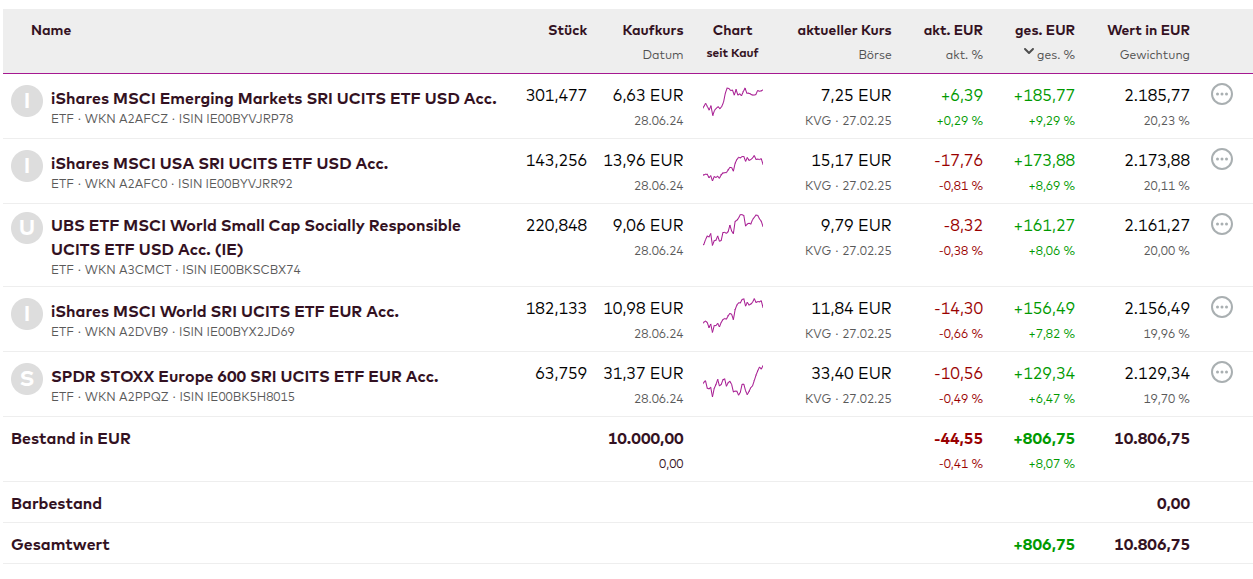Open more options for SPDR STOXX Europe 600
Image resolution: width=1253 pixels, height=579 pixels.
tap(1221, 372)
